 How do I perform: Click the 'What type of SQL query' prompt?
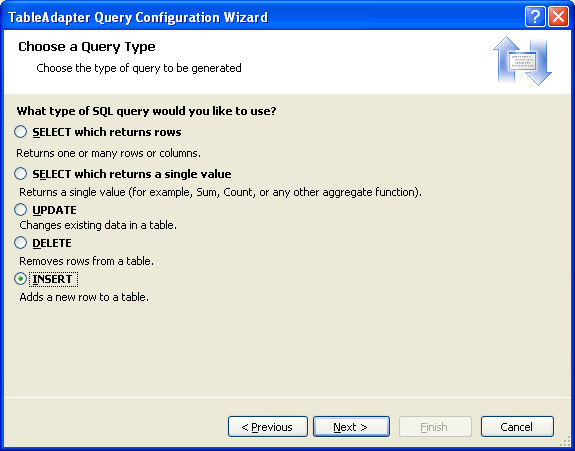pyautogui.click(x=146, y=111)
